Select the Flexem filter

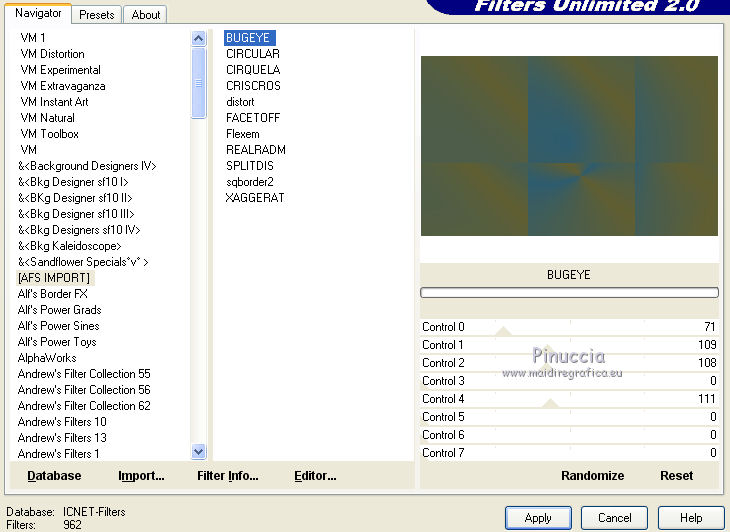243,134
